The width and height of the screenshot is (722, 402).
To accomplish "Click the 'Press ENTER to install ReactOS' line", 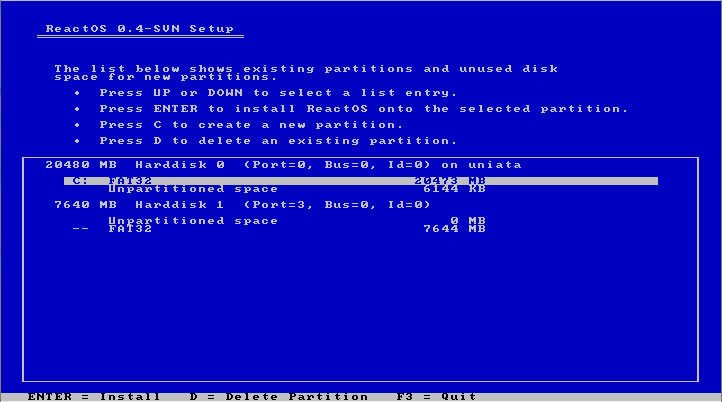I will tap(364, 109).
